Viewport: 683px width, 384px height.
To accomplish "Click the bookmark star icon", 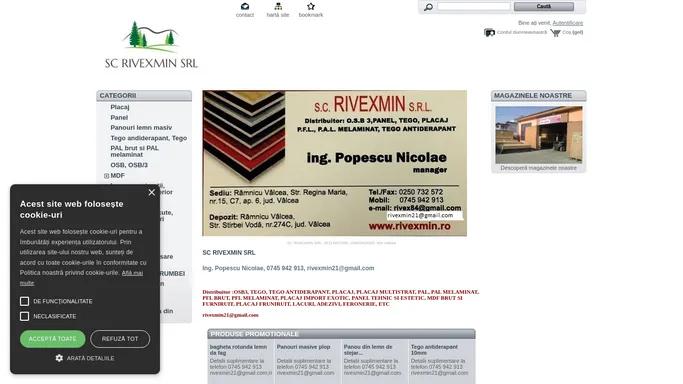I will click(311, 6).
